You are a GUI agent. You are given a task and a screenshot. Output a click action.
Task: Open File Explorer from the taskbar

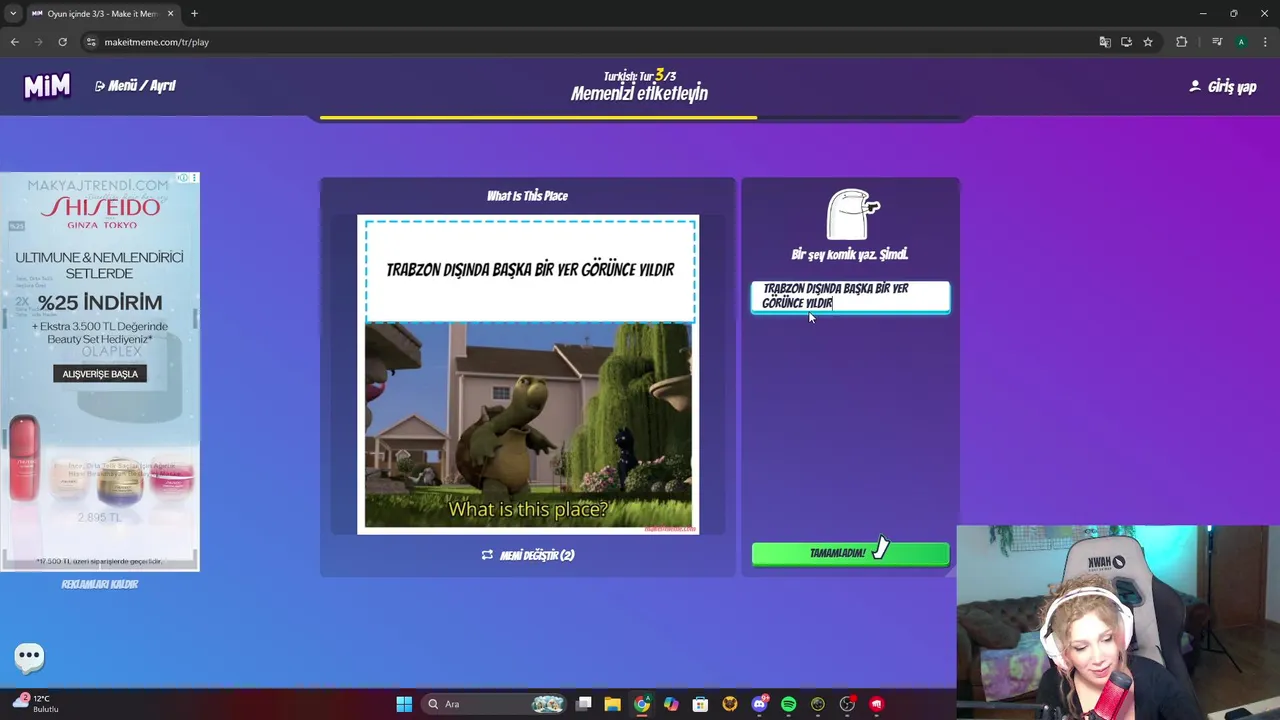(612, 704)
